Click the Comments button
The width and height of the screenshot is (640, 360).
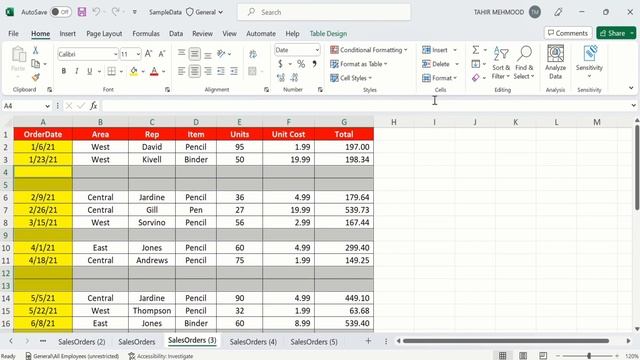568,33
